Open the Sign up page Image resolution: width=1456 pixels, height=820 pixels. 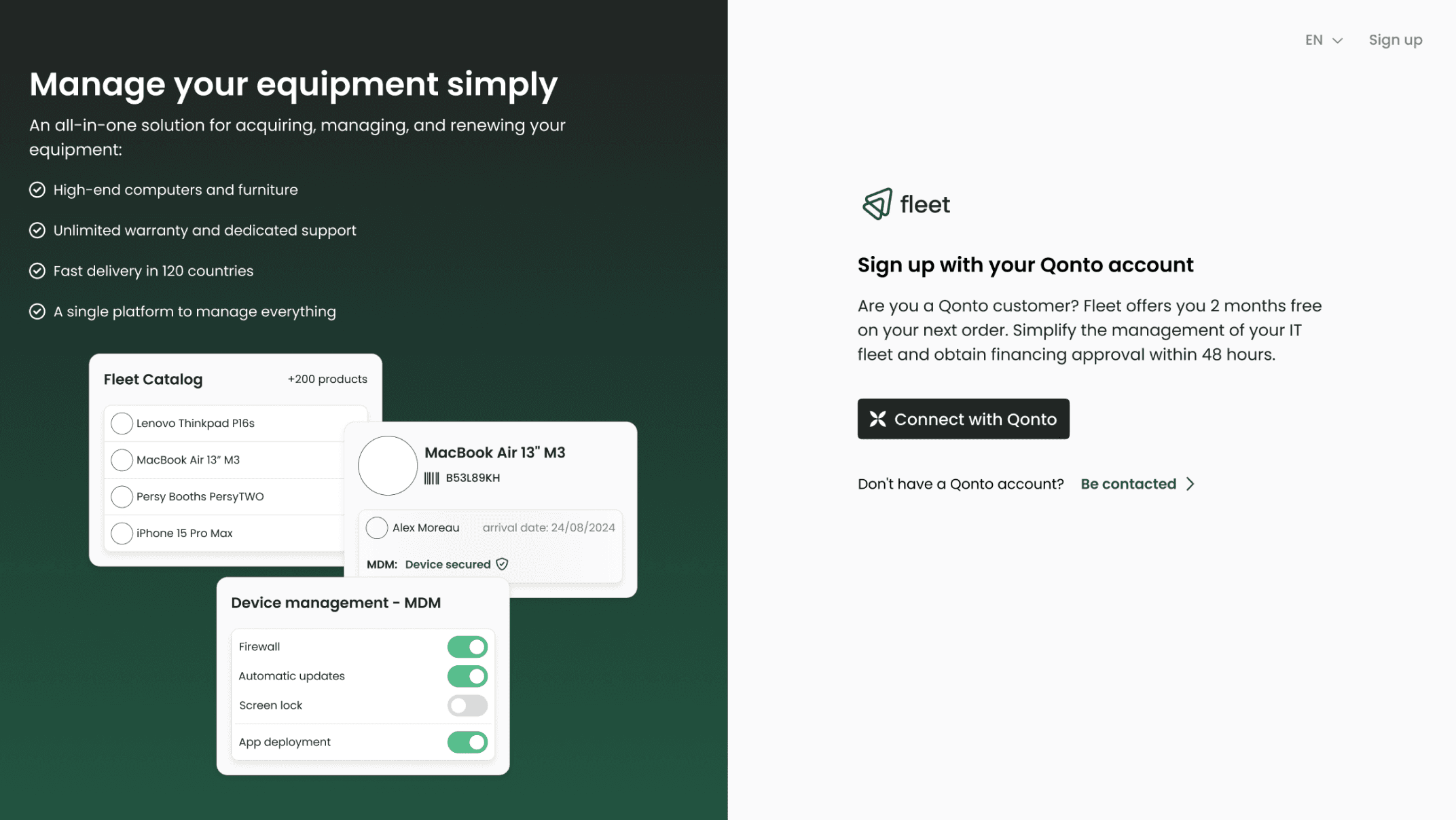point(1395,40)
